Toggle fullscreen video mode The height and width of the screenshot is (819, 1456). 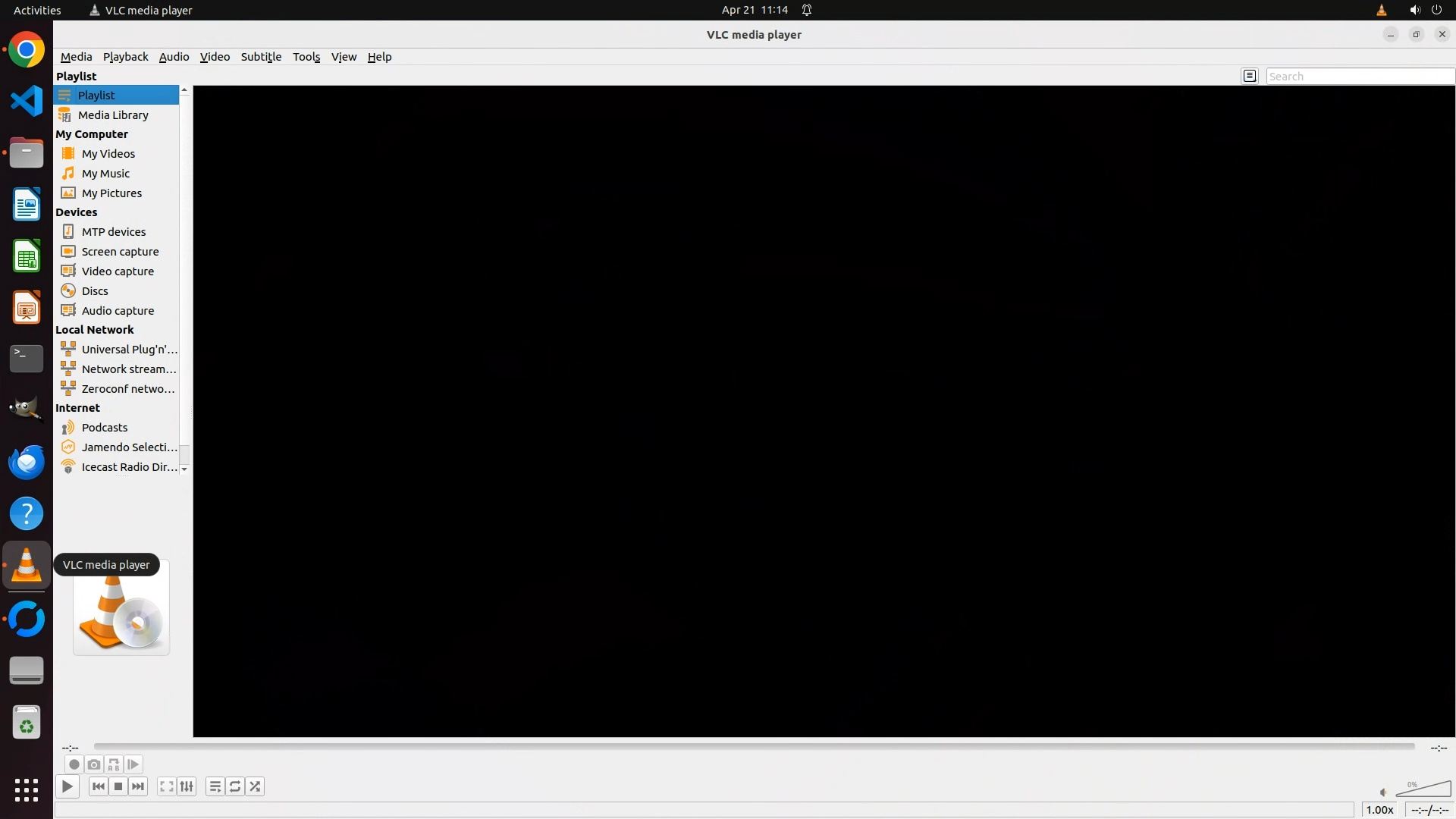pos(167,786)
